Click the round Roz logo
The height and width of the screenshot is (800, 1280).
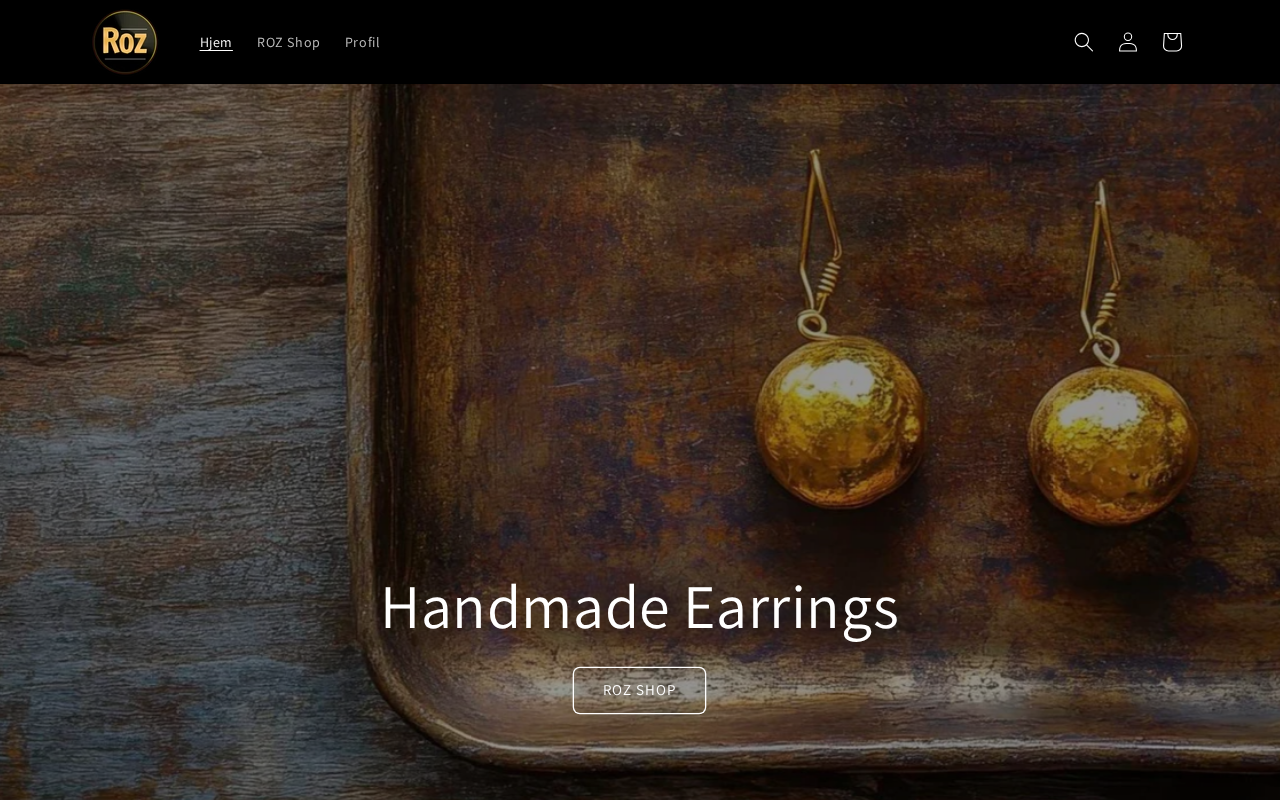pos(125,42)
